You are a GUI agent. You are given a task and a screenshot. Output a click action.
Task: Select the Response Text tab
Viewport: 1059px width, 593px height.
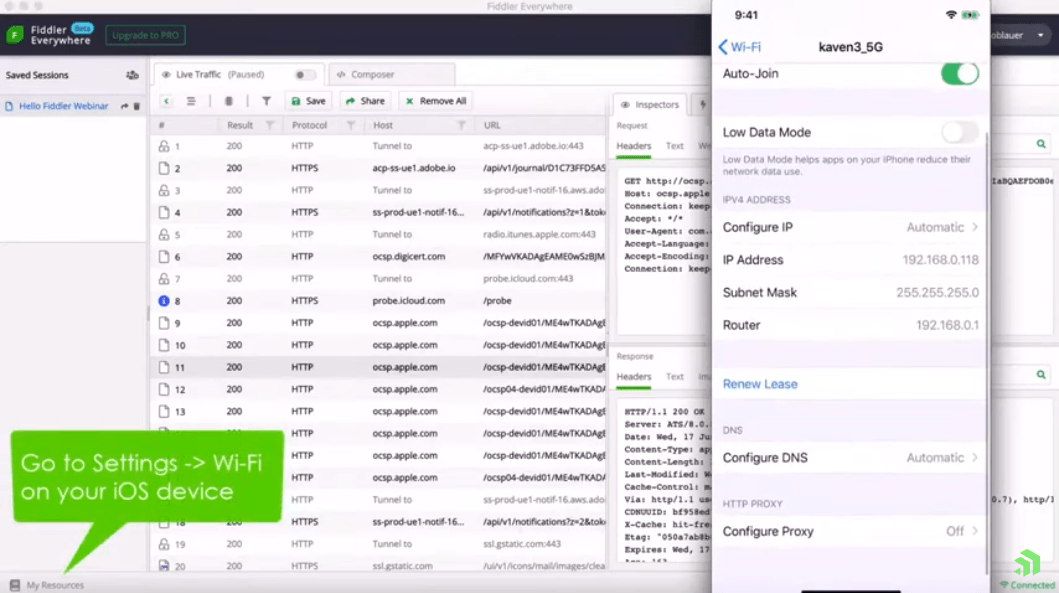tap(674, 376)
